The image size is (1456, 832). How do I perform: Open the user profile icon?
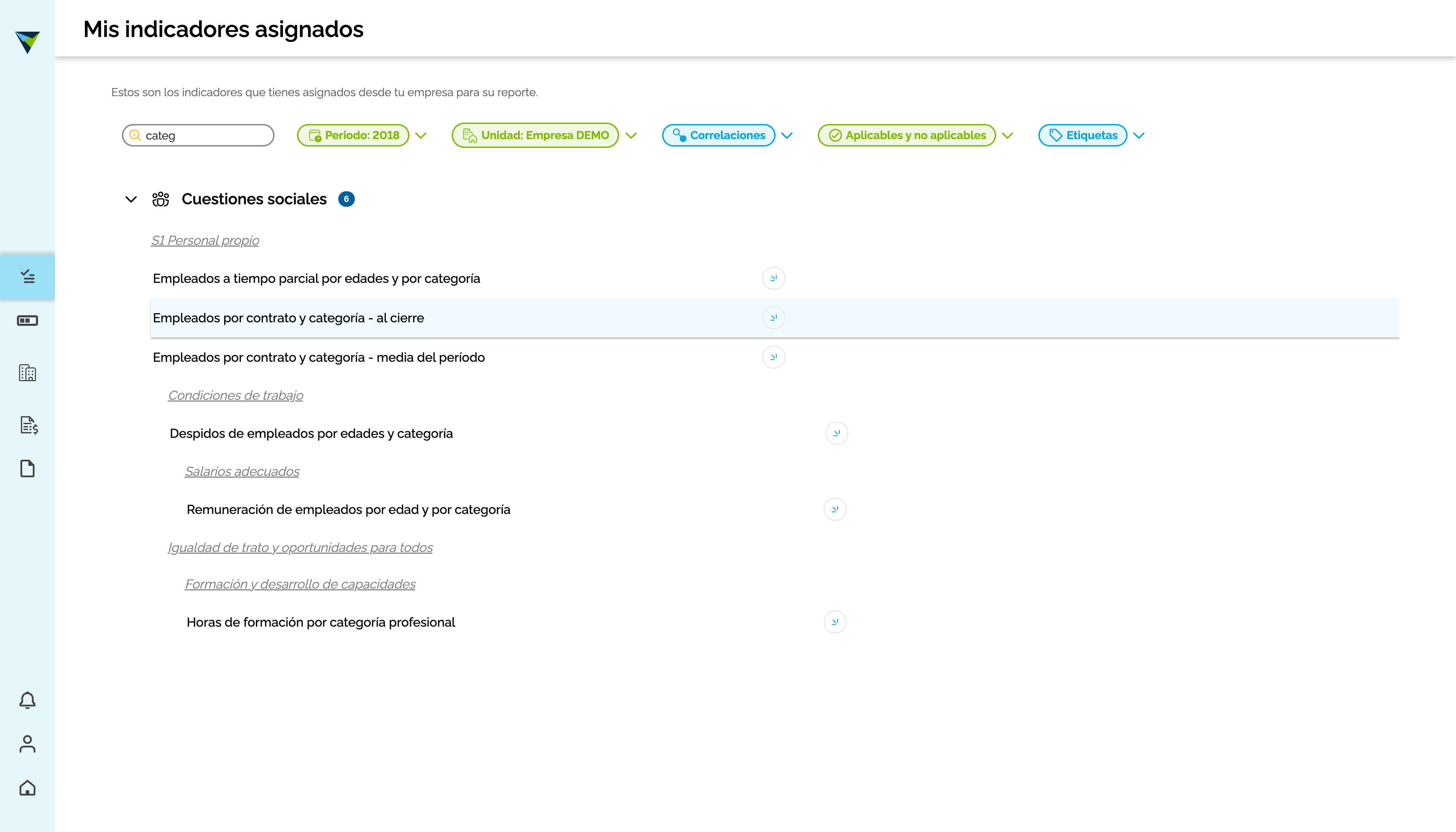[x=27, y=744]
